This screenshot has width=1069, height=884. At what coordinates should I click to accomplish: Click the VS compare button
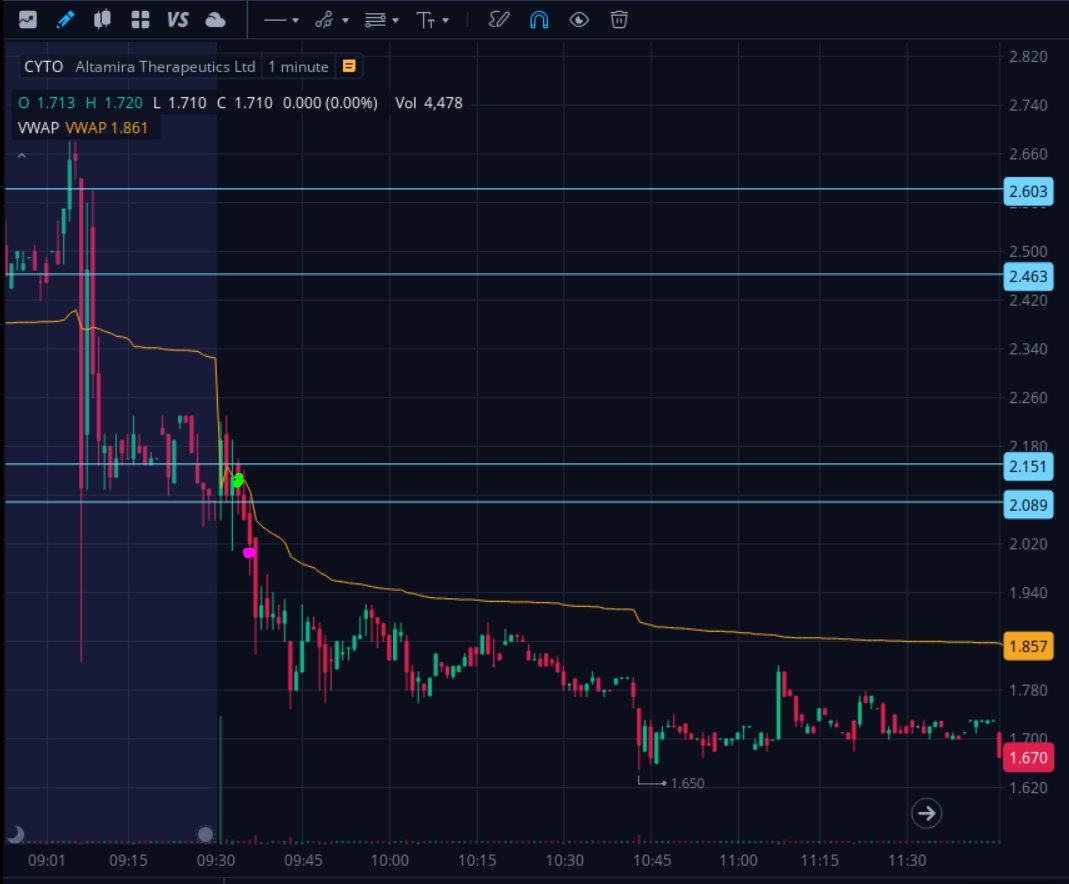pos(178,20)
